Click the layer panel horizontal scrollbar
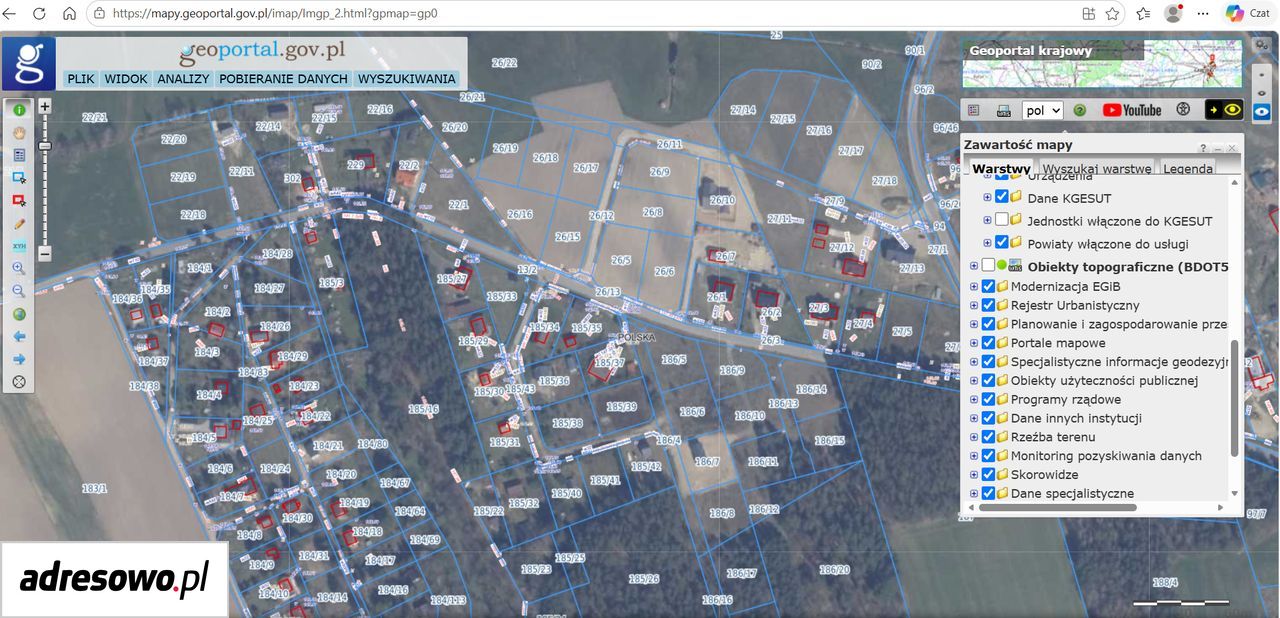1280x618 pixels. click(x=1058, y=507)
